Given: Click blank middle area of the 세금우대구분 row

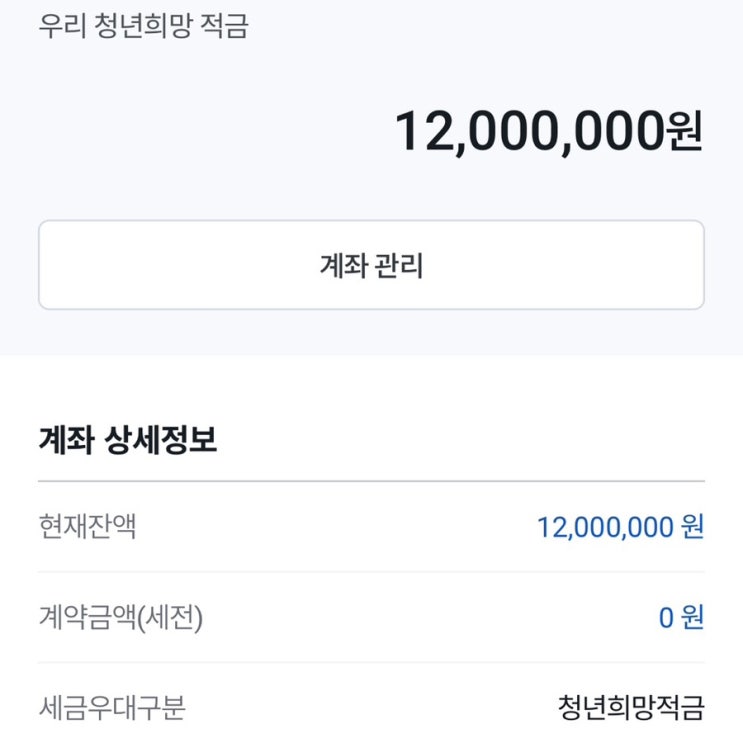Looking at the screenshot, I should point(370,708).
